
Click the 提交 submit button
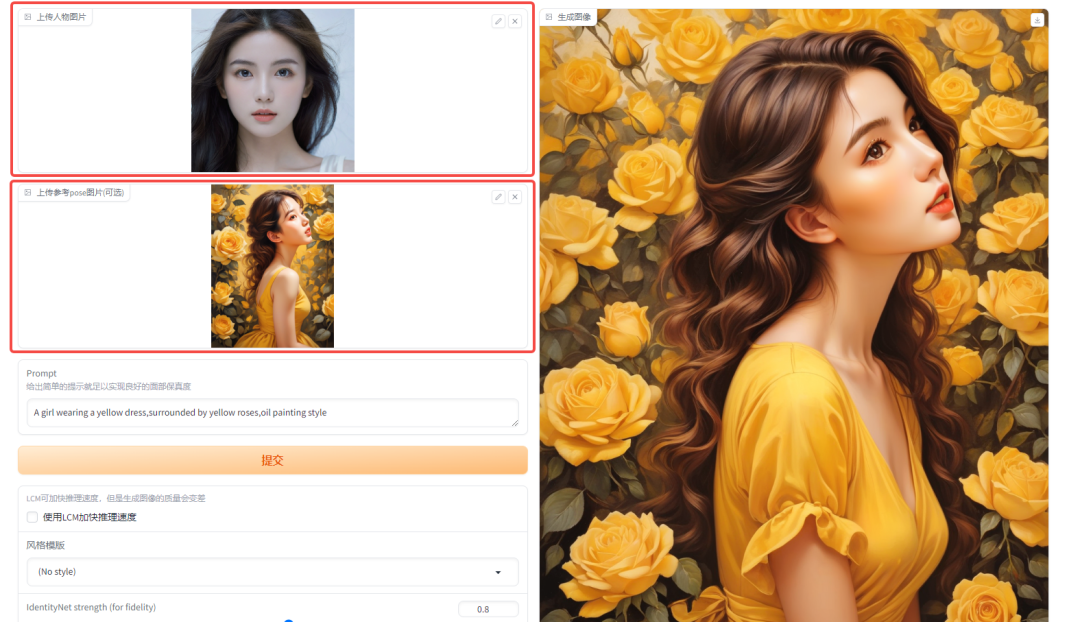coord(272,460)
